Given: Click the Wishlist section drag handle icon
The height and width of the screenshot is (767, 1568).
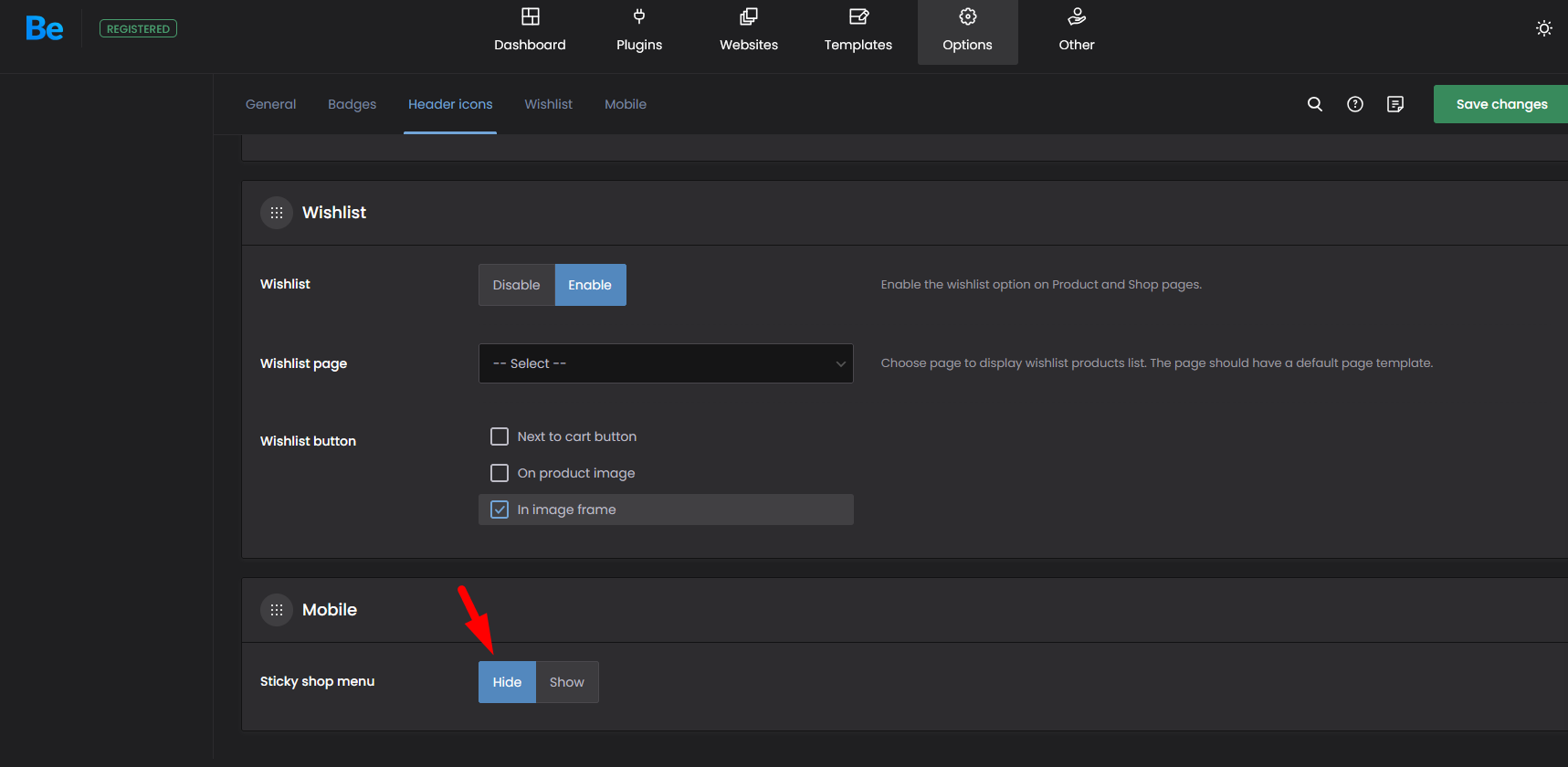Looking at the screenshot, I should click(x=277, y=213).
